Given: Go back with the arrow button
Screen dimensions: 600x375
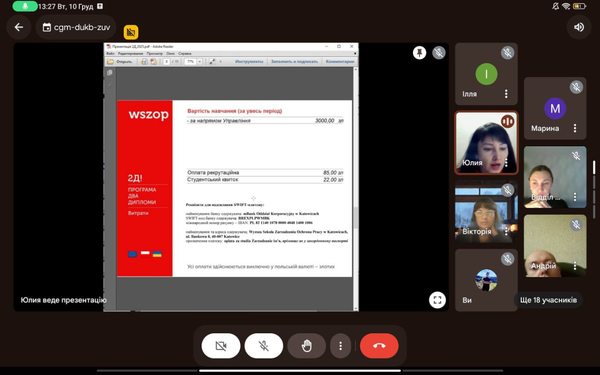Looking at the screenshot, I should click(x=19, y=27).
